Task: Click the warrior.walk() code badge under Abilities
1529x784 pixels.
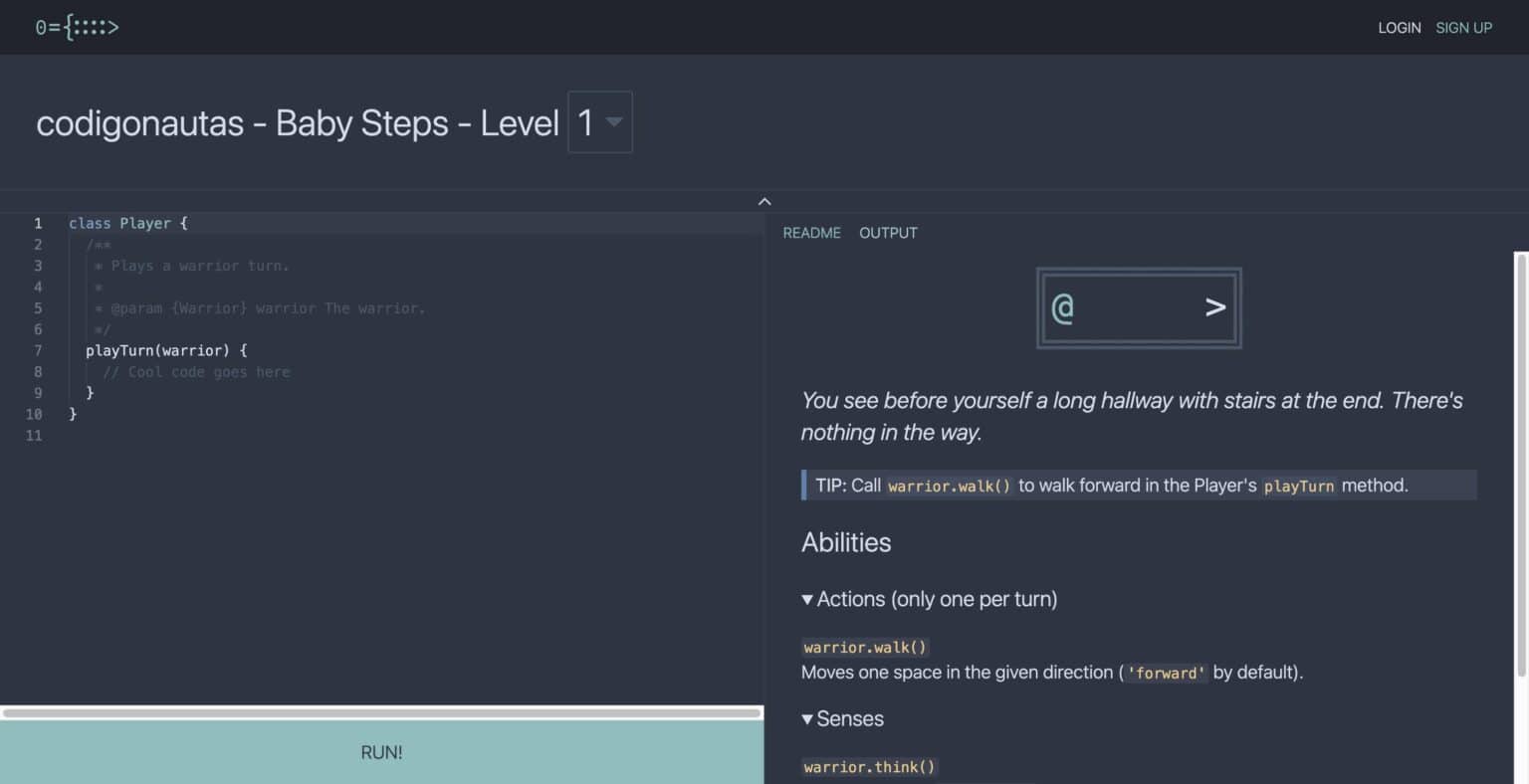Action: (x=865, y=646)
